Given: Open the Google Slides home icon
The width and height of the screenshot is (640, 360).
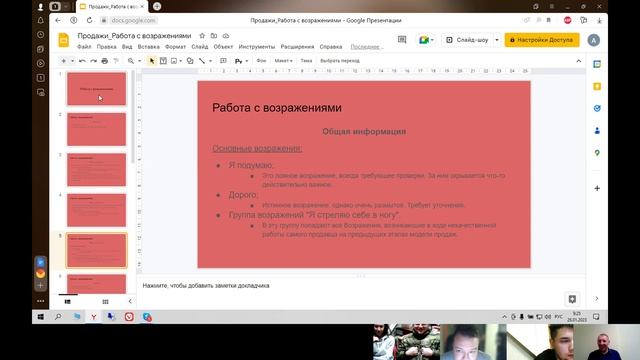Looking at the screenshot, I should click(x=64, y=40).
